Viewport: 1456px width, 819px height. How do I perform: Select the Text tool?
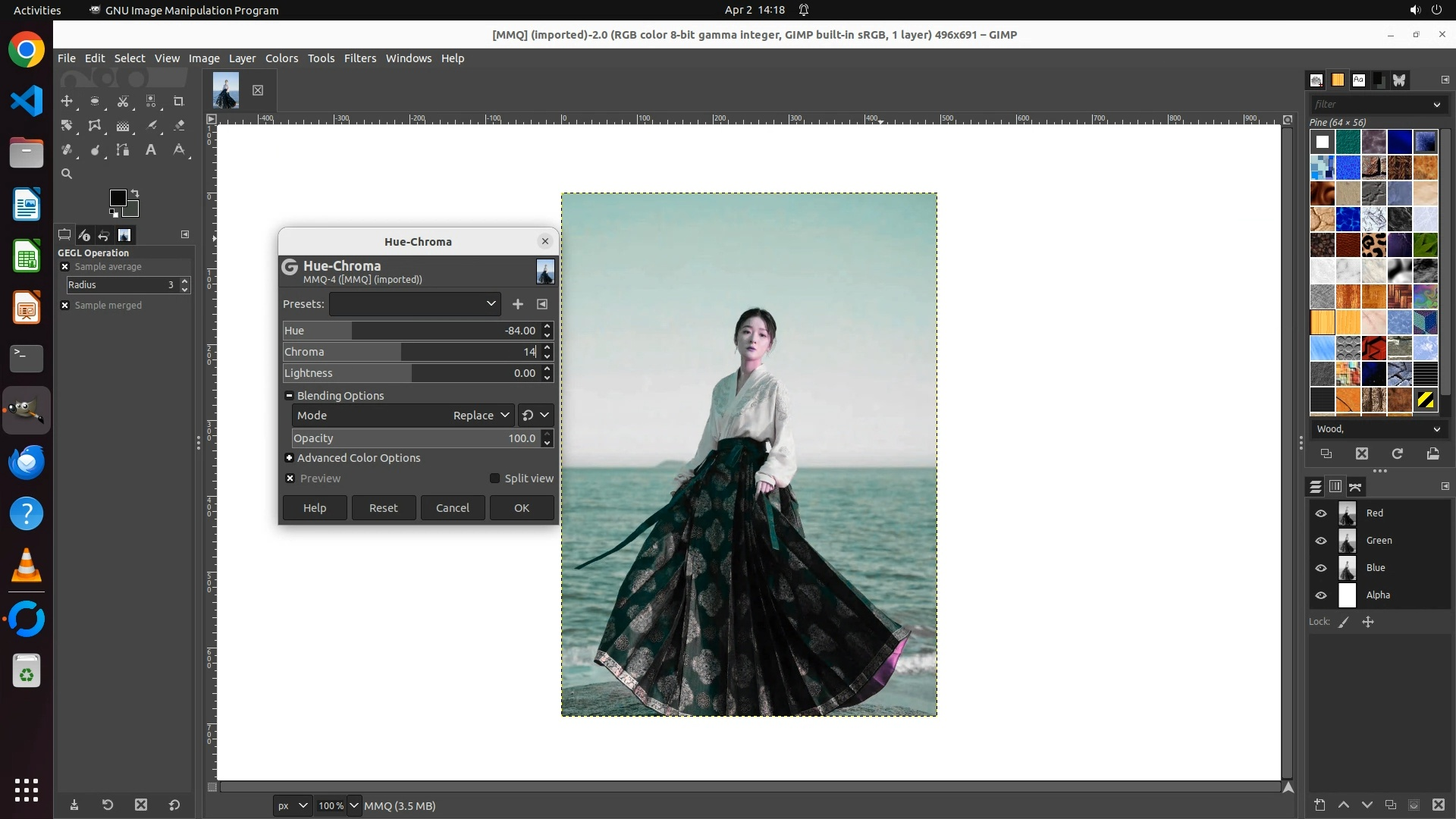point(151,150)
